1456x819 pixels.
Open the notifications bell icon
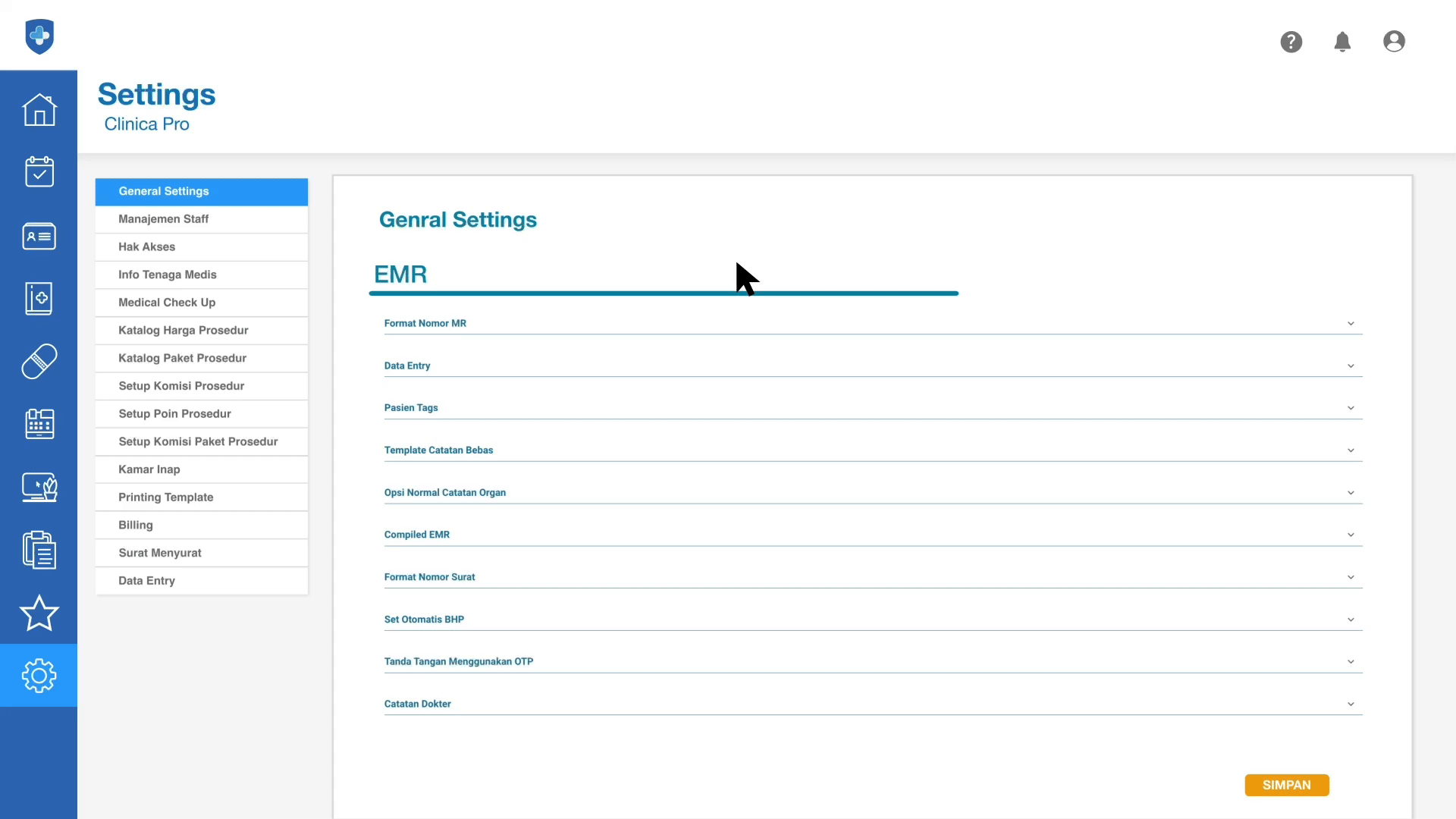pyautogui.click(x=1342, y=42)
